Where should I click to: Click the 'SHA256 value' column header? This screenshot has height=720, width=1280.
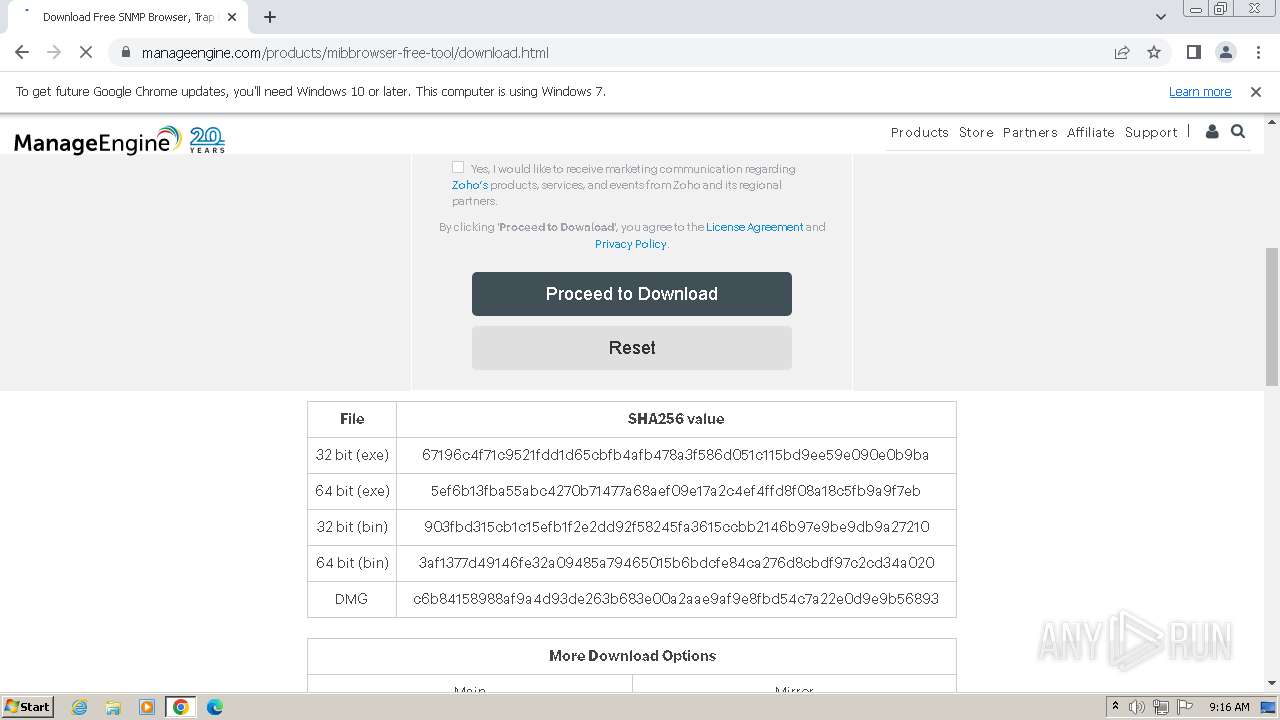pos(676,419)
